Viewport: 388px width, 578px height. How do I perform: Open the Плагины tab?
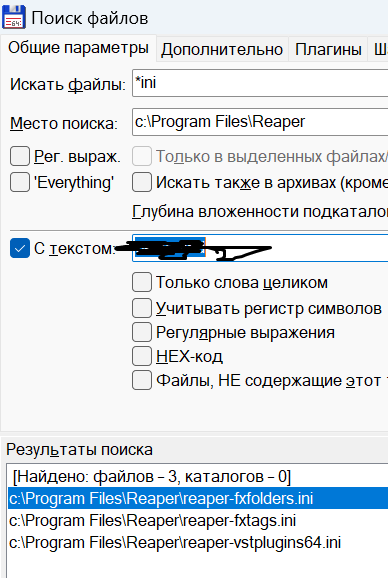328,49
